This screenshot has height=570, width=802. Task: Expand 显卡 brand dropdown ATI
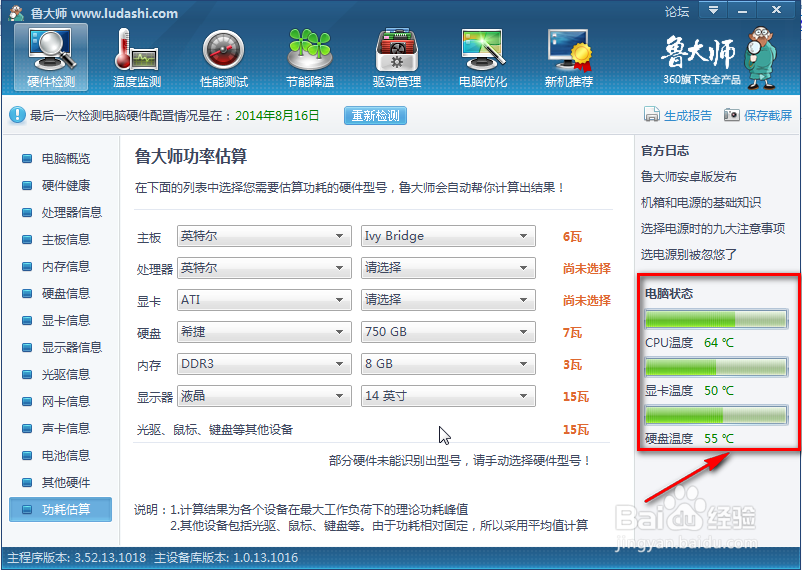click(x=264, y=300)
